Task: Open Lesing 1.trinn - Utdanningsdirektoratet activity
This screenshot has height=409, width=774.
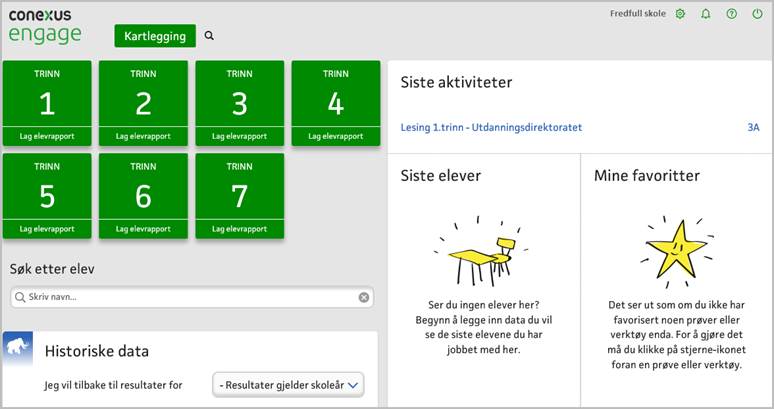Action: 491,128
